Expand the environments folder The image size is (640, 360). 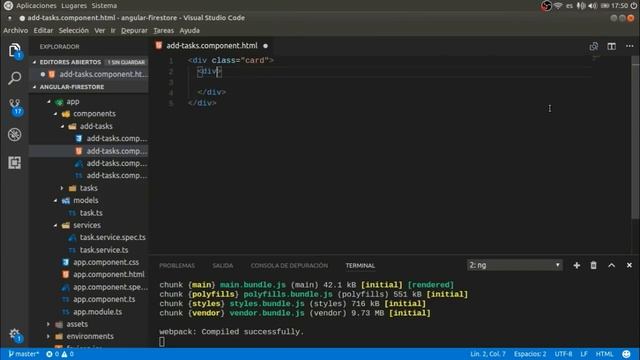tap(49, 336)
